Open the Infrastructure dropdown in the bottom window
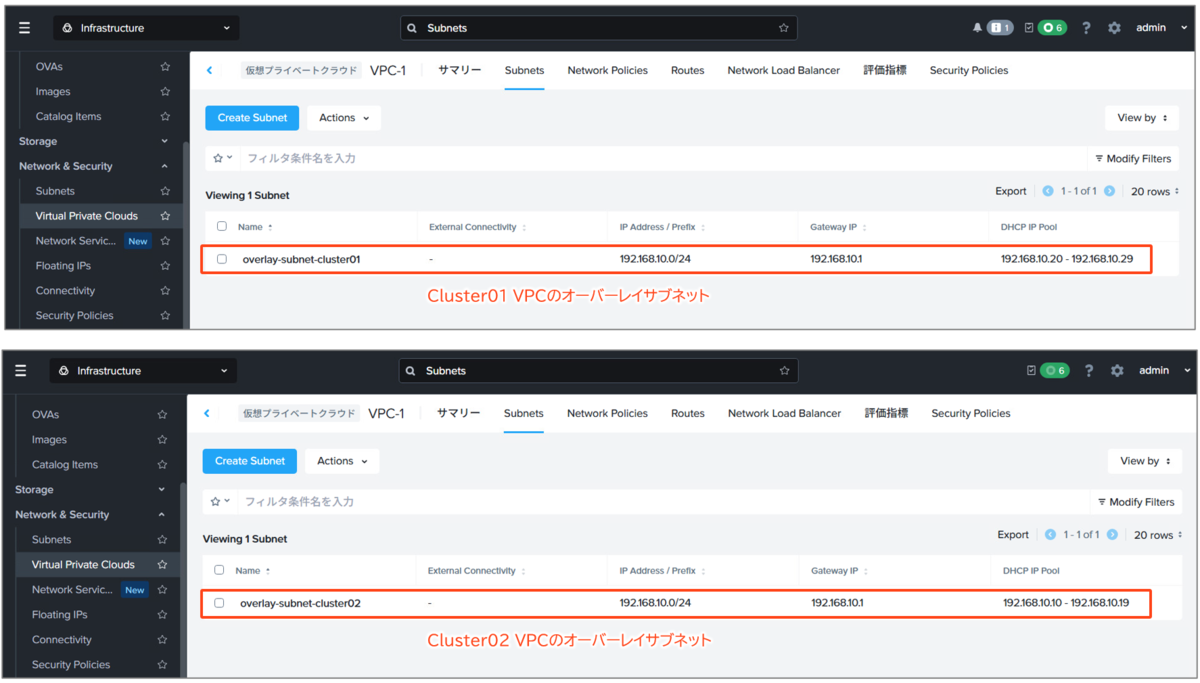 click(x=144, y=371)
